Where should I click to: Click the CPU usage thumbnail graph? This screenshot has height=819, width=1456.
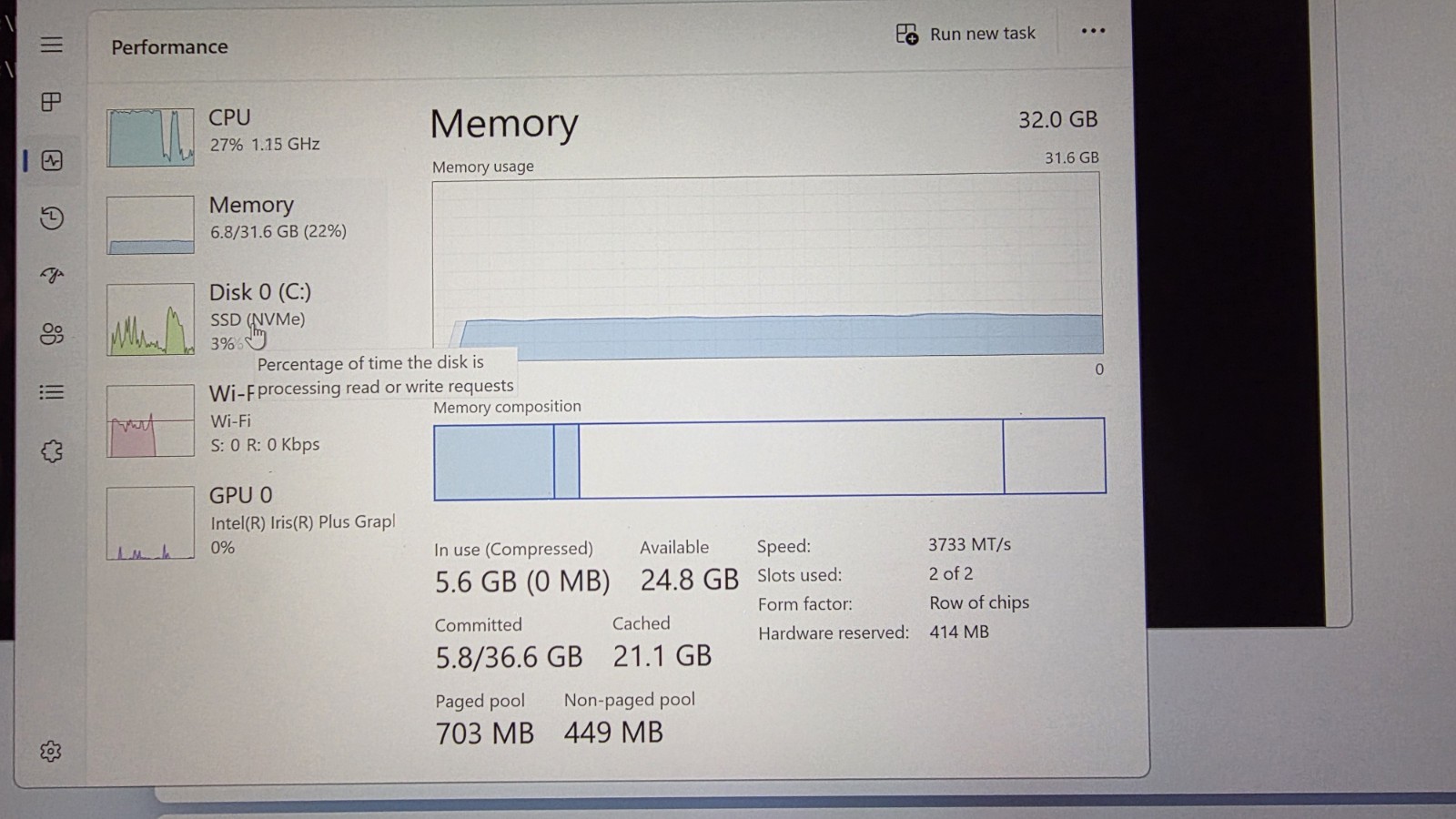pos(150,137)
